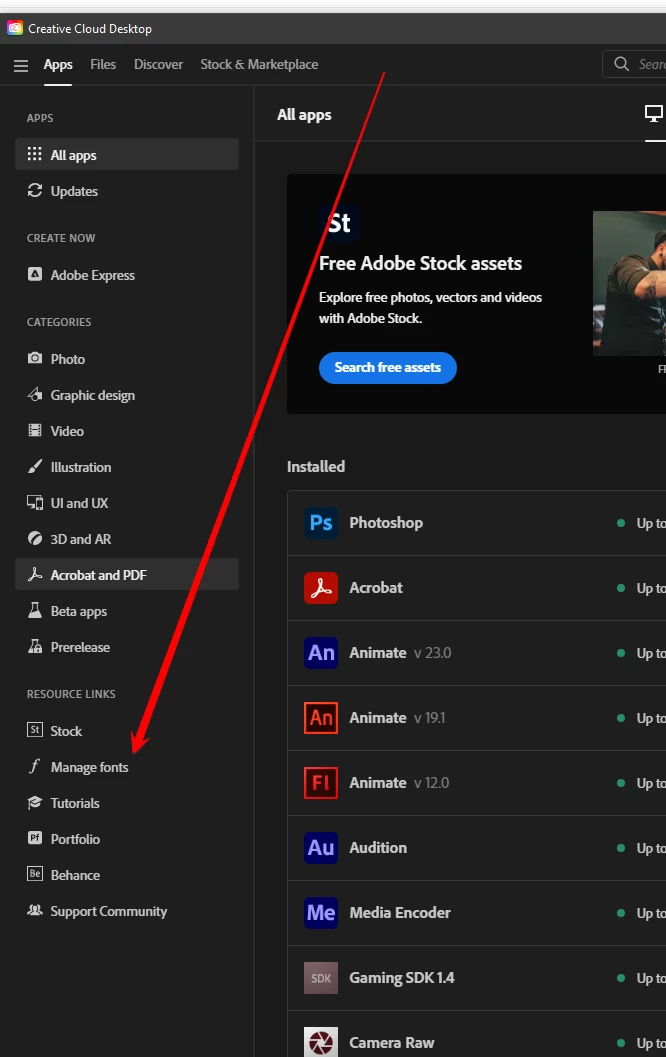Select the Photo category
This screenshot has width=666, height=1057.
[x=127, y=359]
